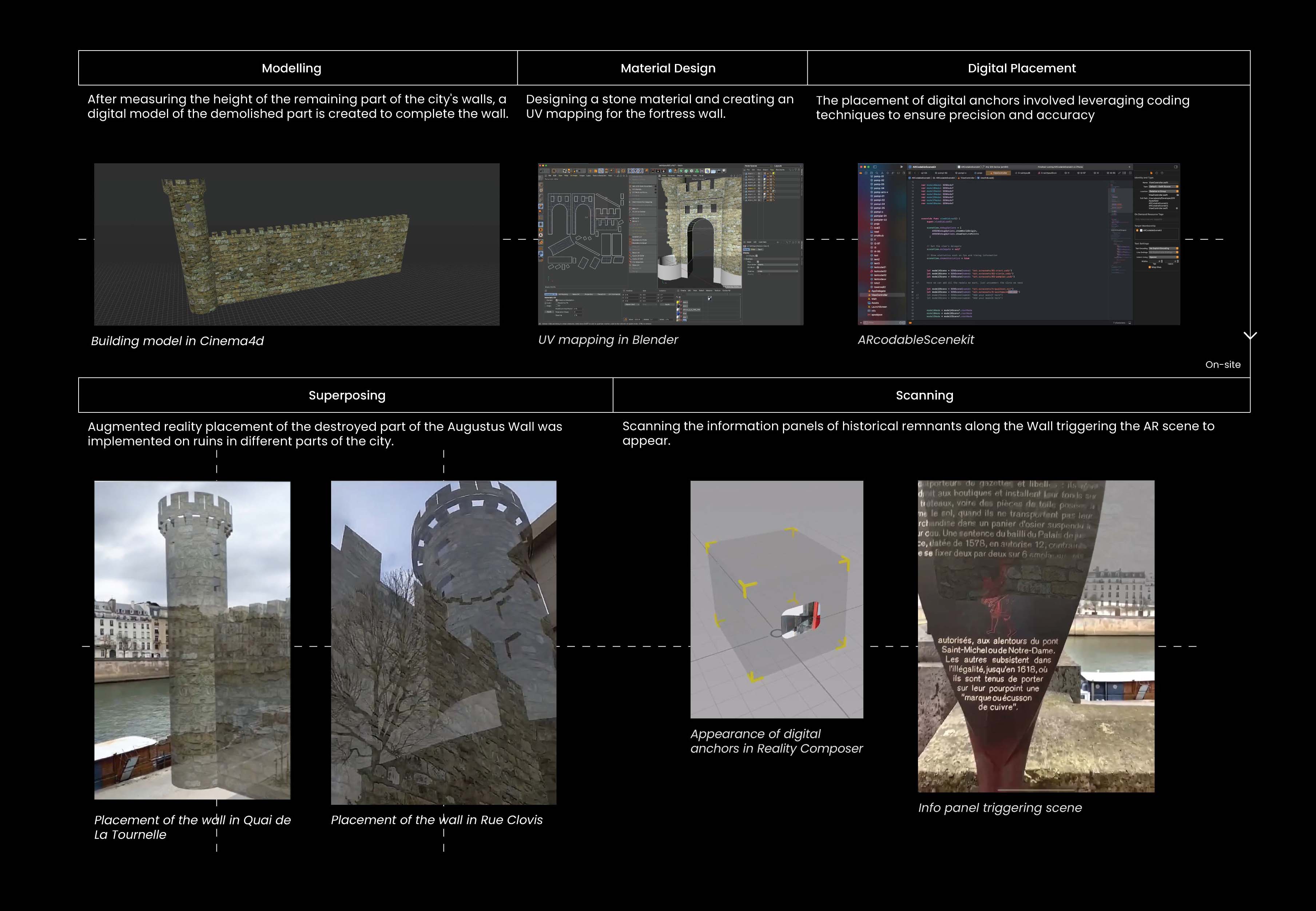Toggle the Wrap lines checkbox

click(1149, 267)
